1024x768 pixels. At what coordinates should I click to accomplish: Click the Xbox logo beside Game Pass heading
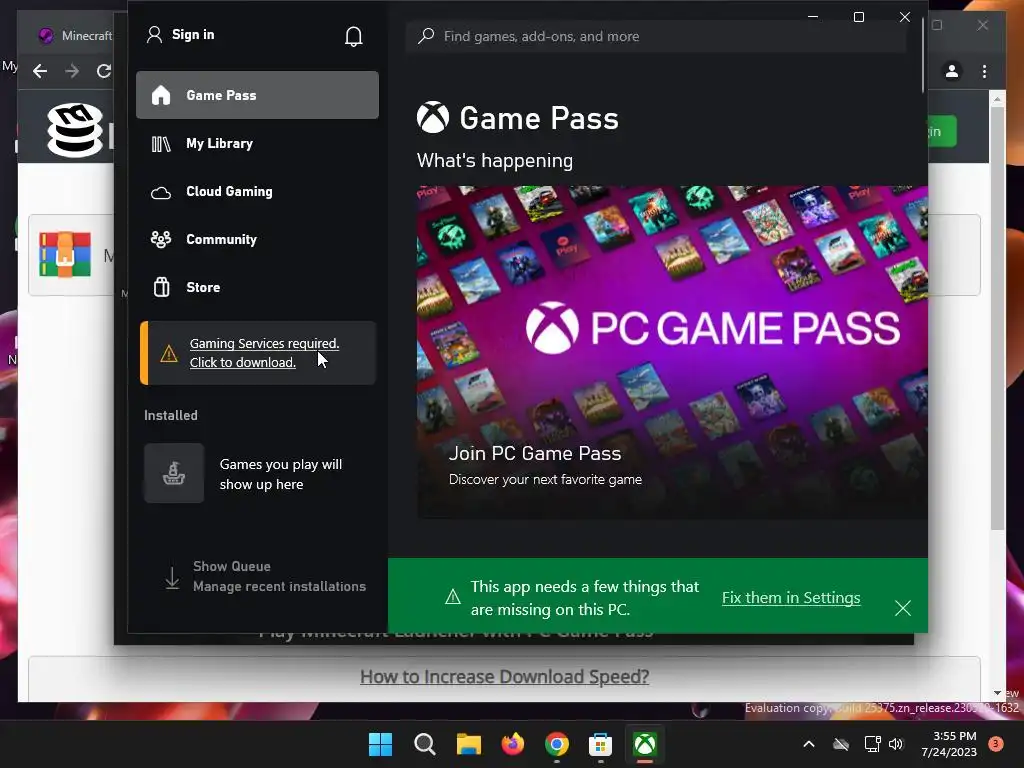pos(433,118)
